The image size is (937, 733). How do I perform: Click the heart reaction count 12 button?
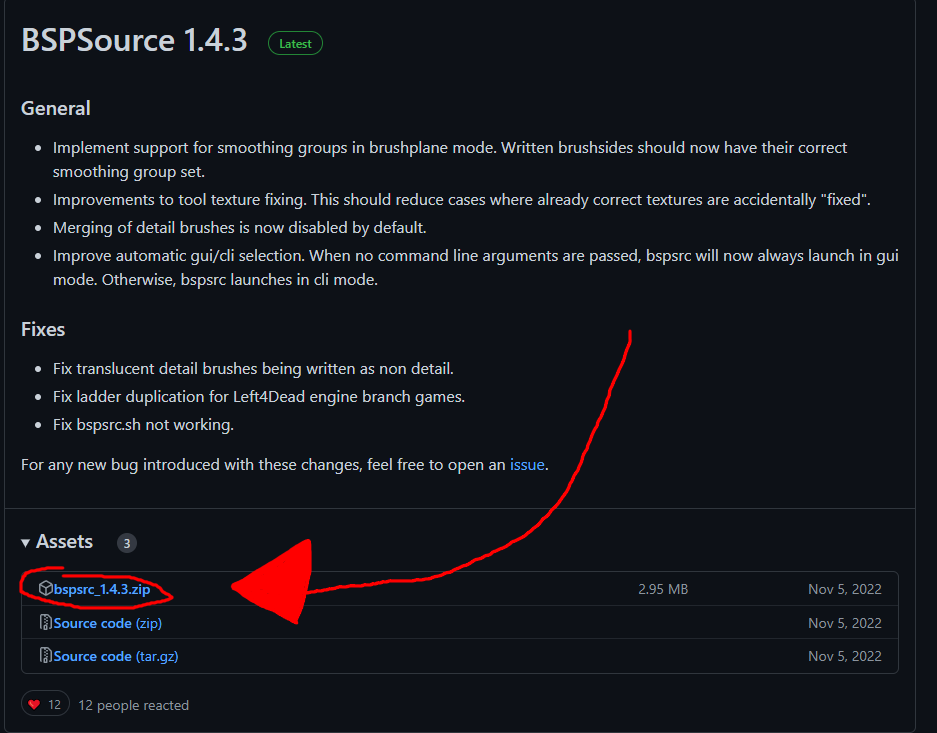[45, 704]
